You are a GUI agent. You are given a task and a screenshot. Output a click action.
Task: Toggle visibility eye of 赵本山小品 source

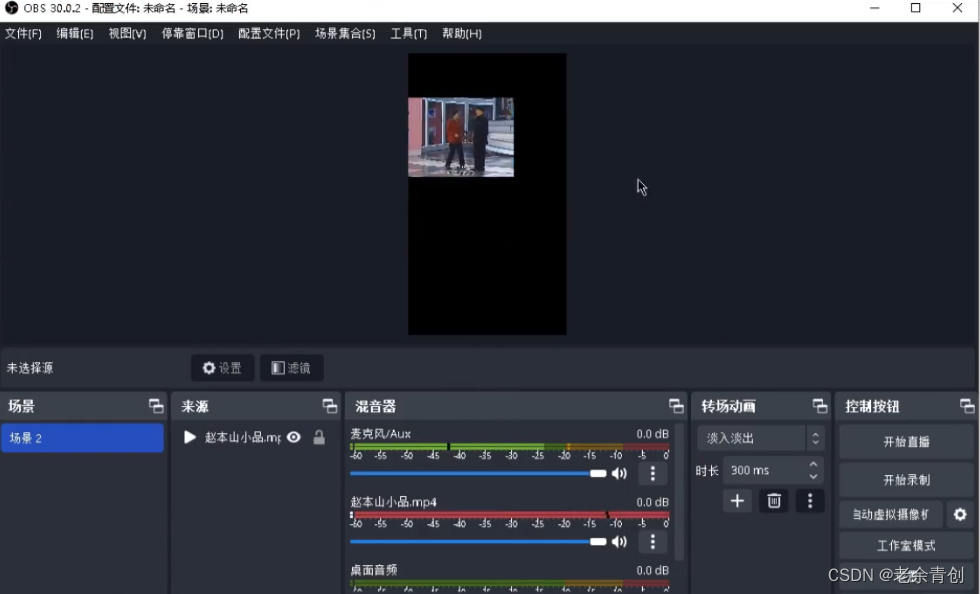294,437
